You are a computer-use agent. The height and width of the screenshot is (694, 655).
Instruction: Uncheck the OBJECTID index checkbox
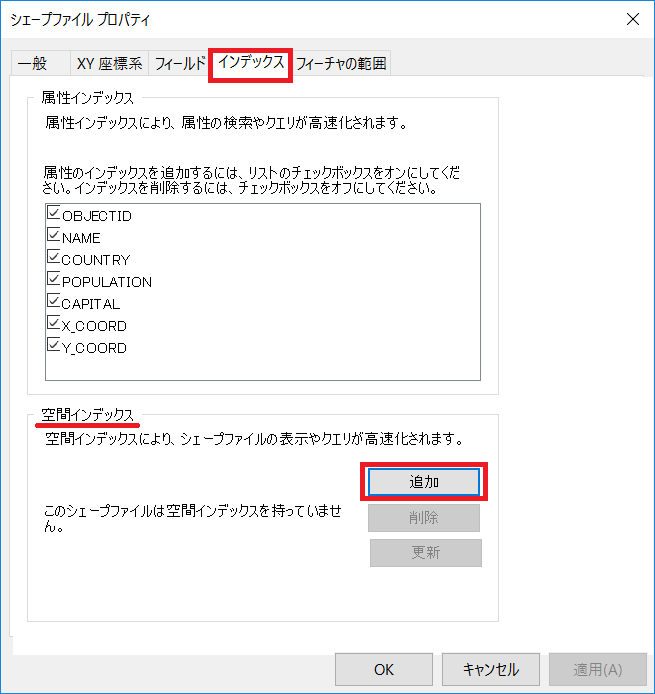coord(53,213)
